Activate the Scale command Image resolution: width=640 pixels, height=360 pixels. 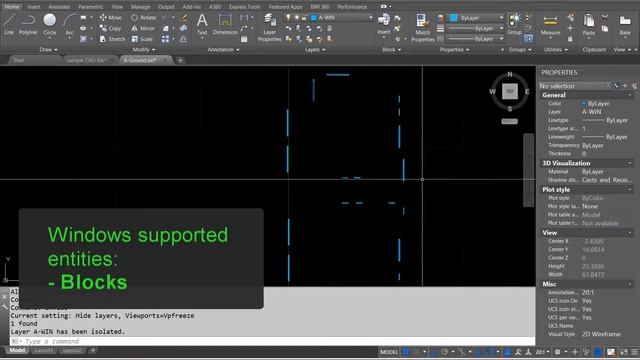(142, 39)
